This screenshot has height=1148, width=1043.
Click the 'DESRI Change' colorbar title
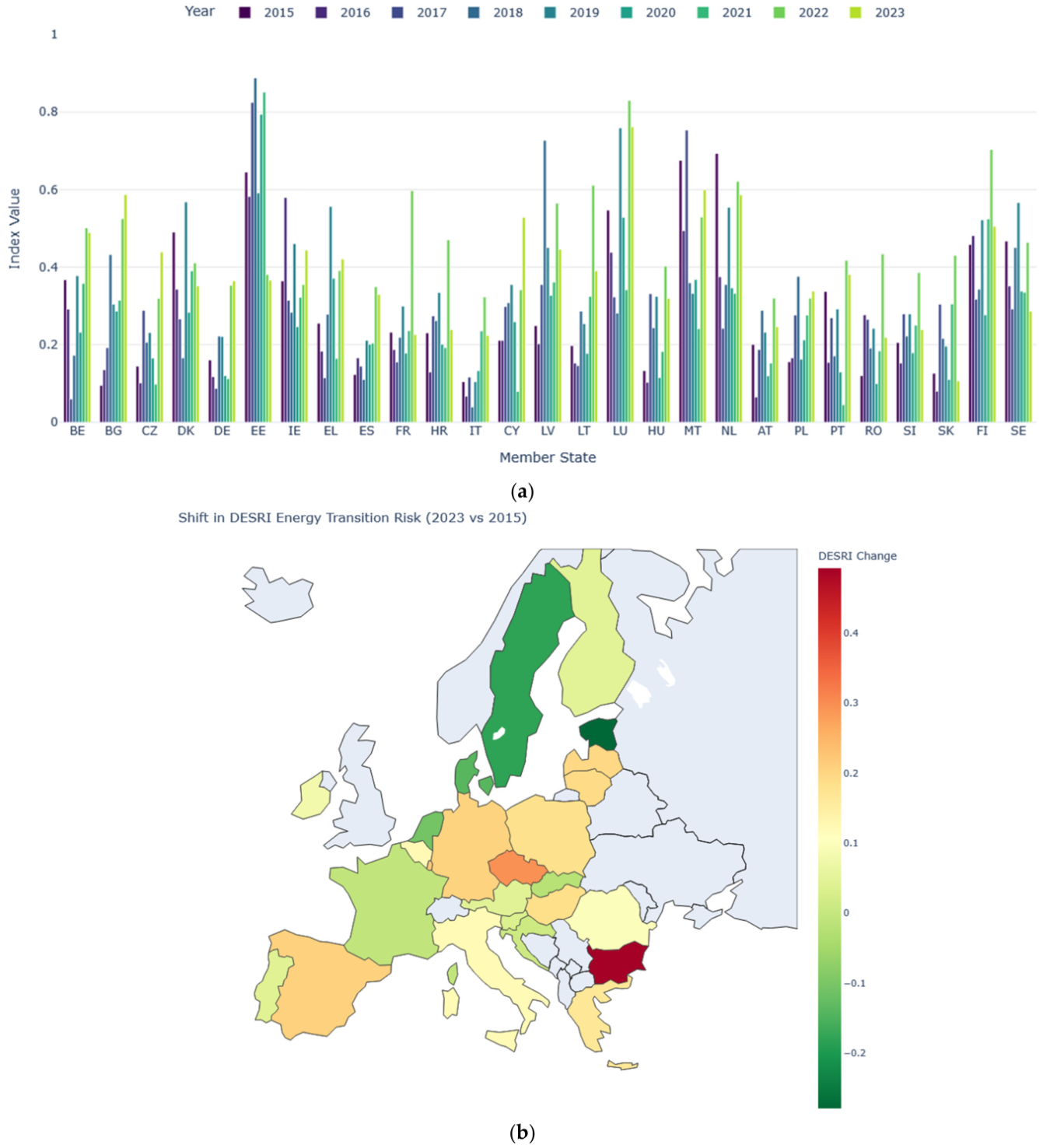coord(857,556)
